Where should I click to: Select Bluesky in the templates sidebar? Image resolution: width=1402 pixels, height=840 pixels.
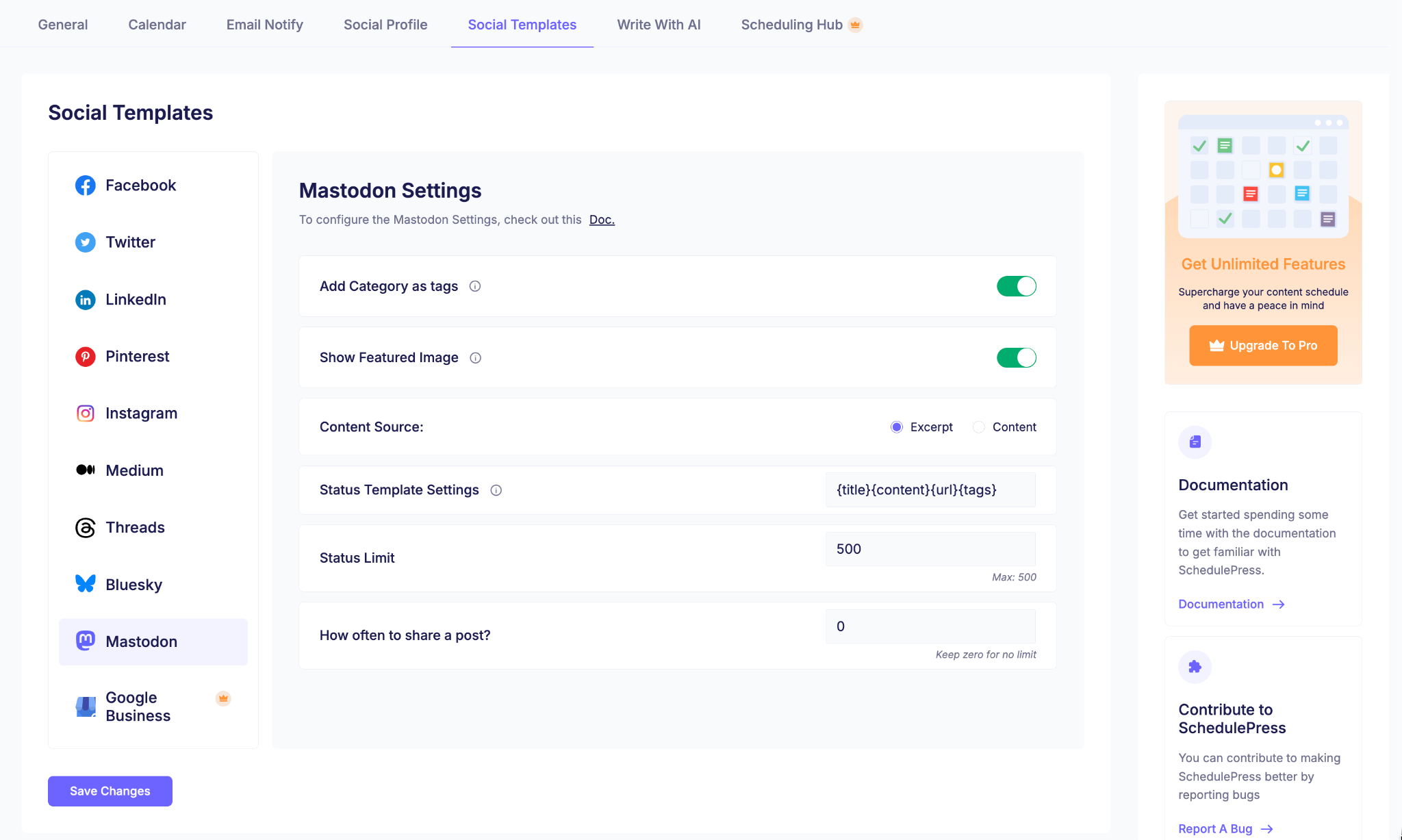[x=153, y=585]
